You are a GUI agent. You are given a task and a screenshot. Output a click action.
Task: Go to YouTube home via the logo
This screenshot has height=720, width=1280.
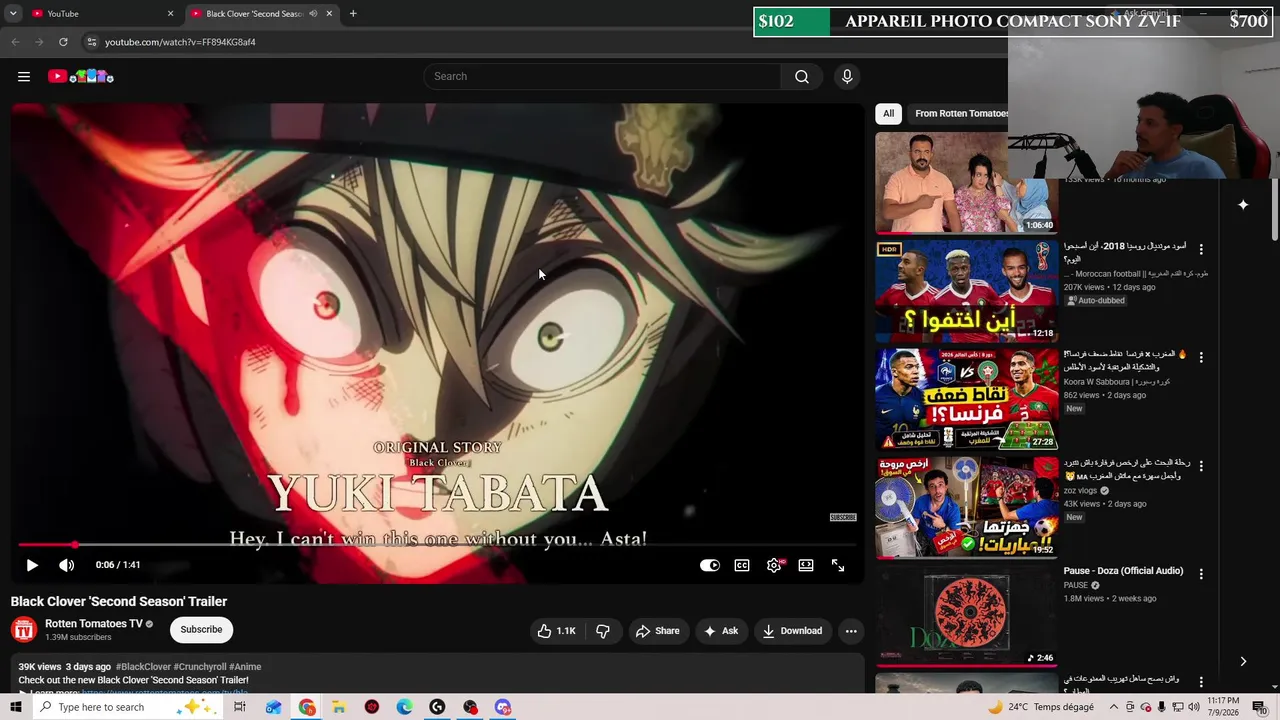[x=81, y=76]
